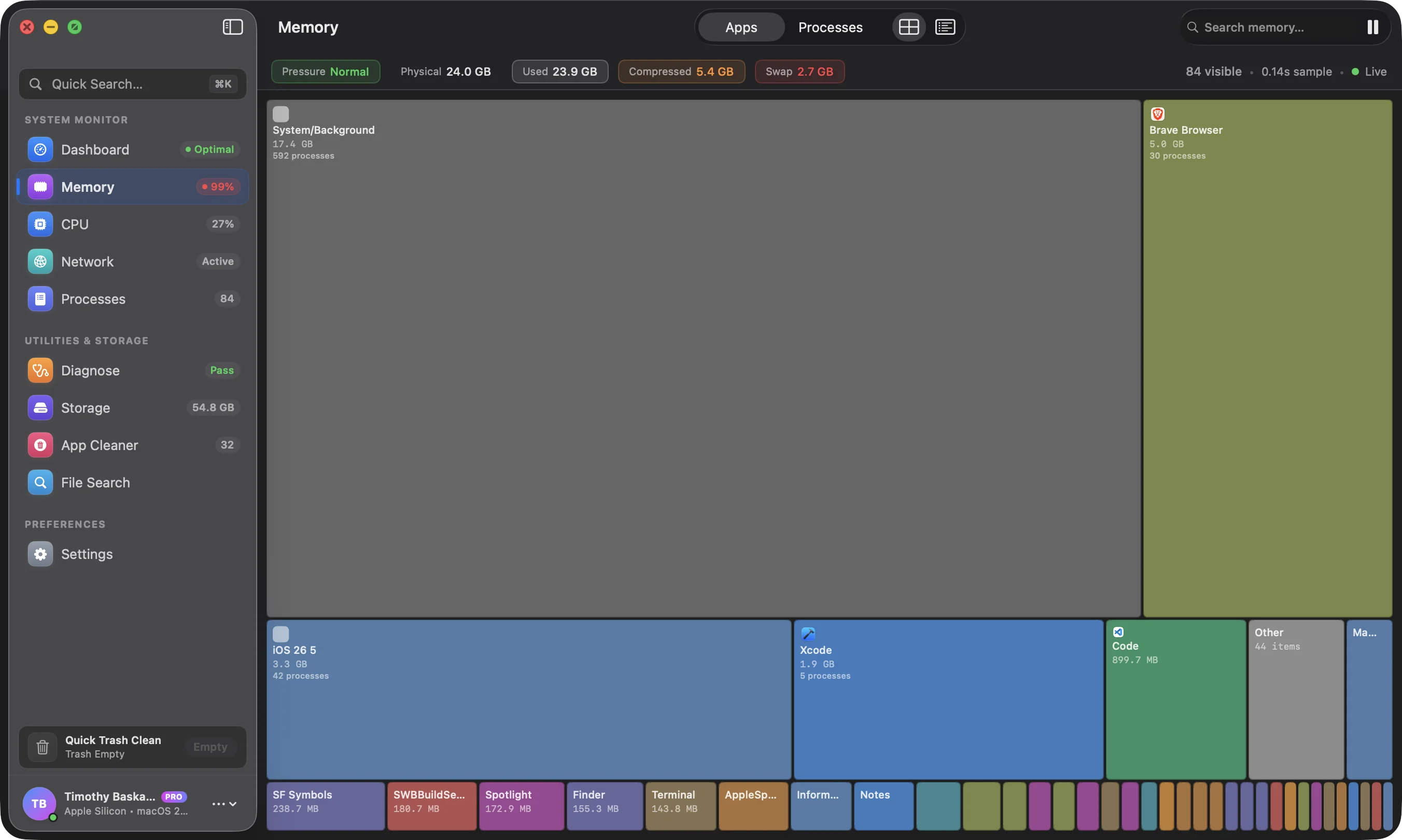The image size is (1402, 840).
Task: Focus the Quick Search field
Action: pyautogui.click(x=132, y=84)
